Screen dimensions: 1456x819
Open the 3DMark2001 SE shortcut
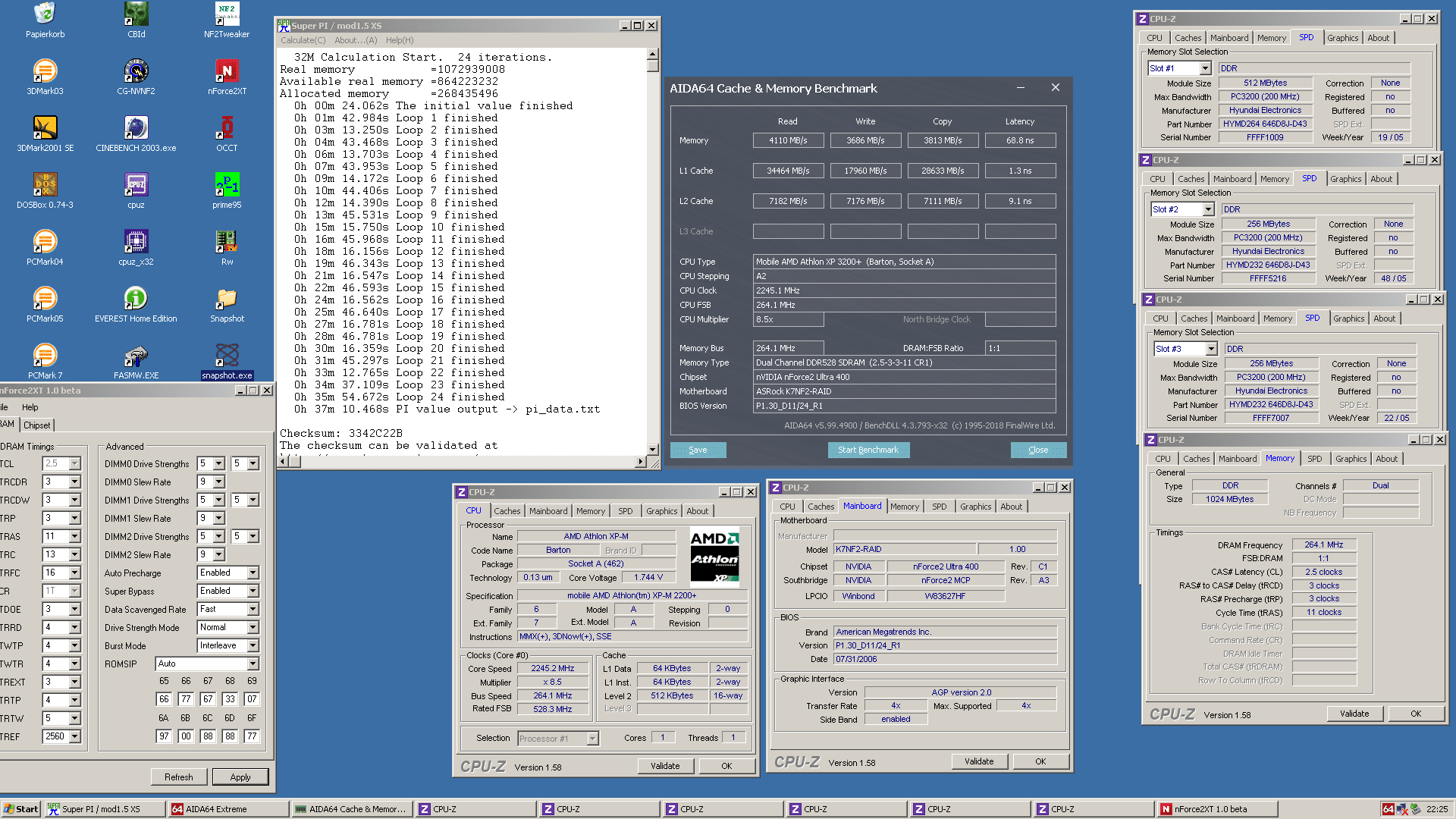click(x=45, y=133)
